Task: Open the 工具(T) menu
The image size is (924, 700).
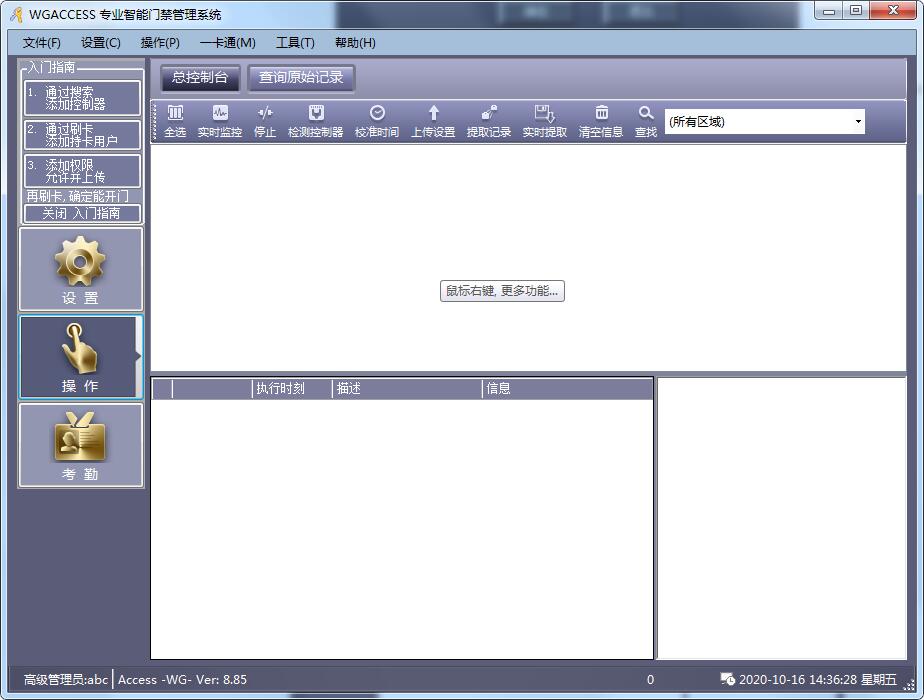Action: click(295, 43)
